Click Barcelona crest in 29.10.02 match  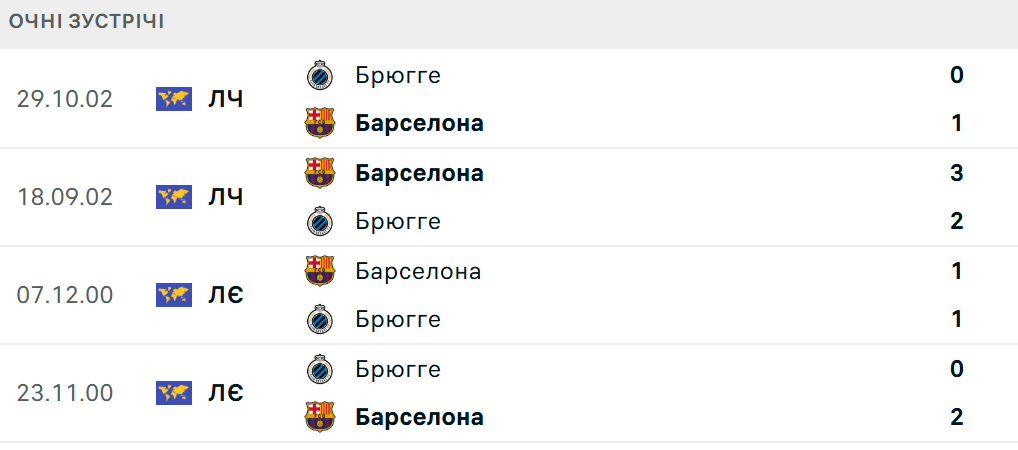pos(320,123)
